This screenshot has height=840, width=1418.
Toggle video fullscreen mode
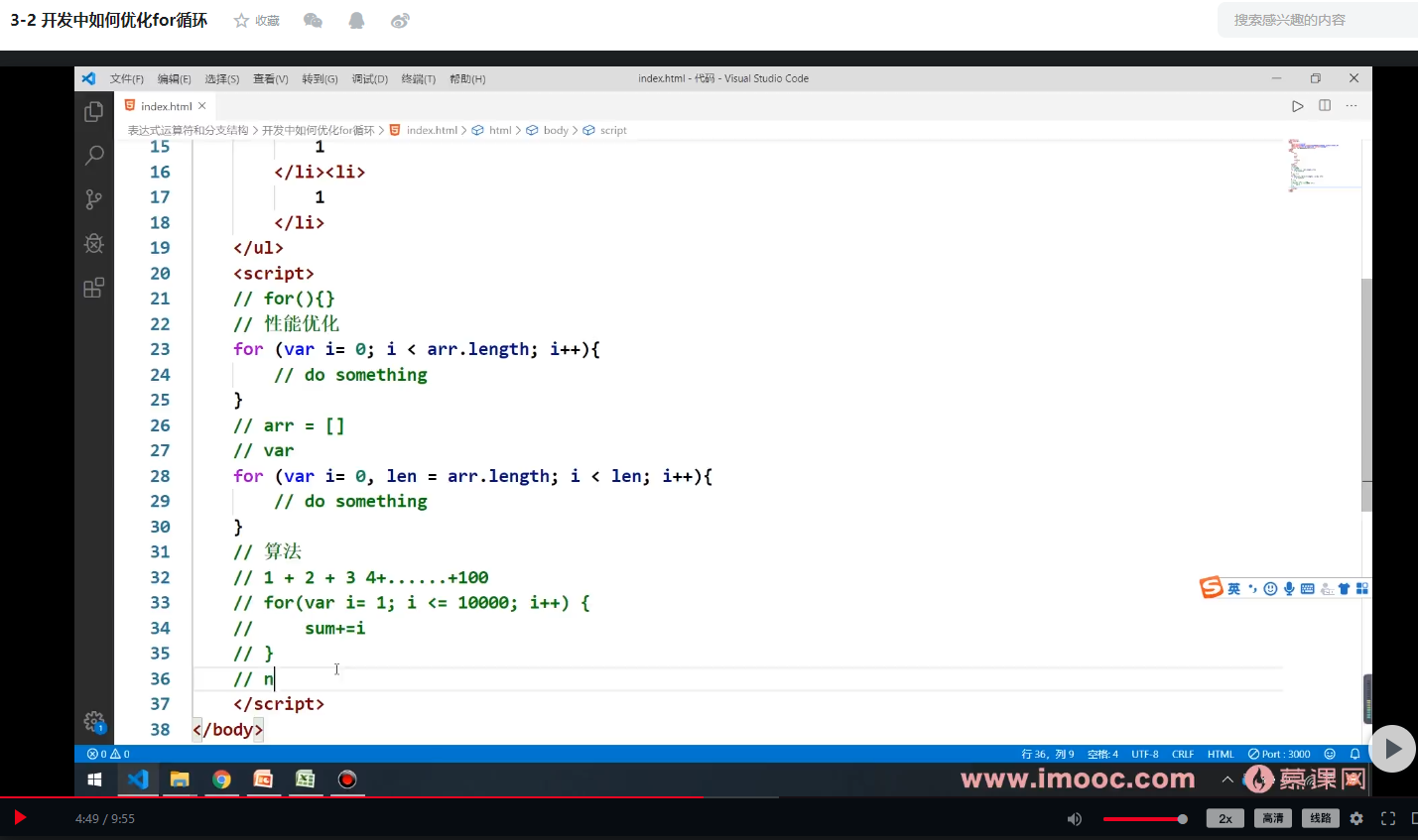point(1388,818)
